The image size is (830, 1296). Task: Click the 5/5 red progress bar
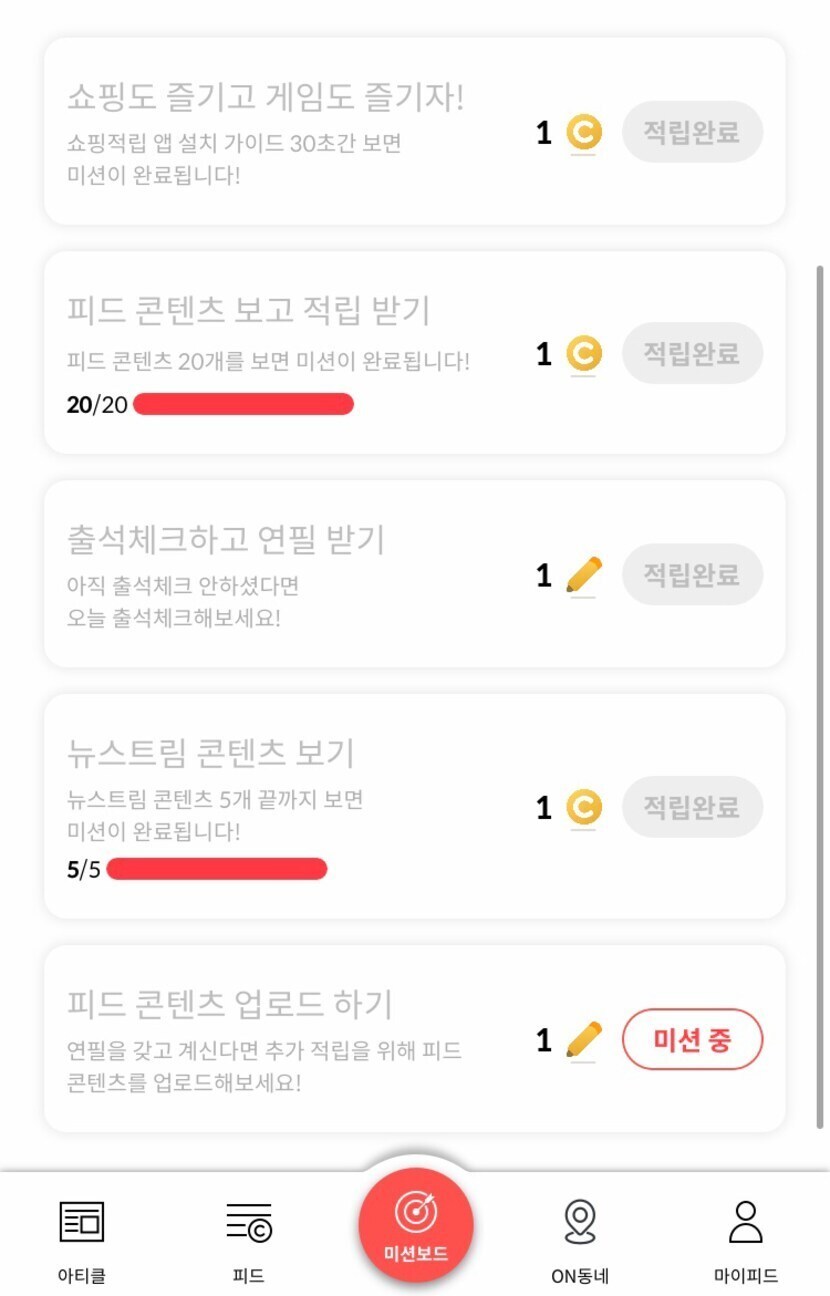(217, 869)
